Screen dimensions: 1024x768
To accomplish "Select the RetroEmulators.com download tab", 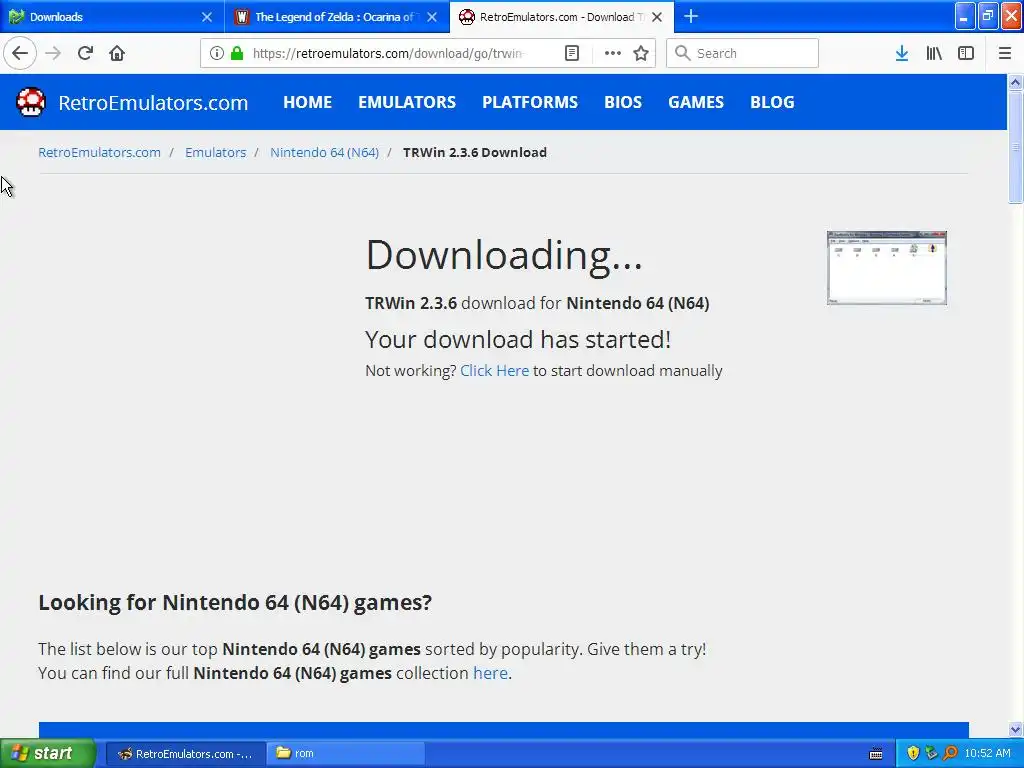I will click(562, 17).
